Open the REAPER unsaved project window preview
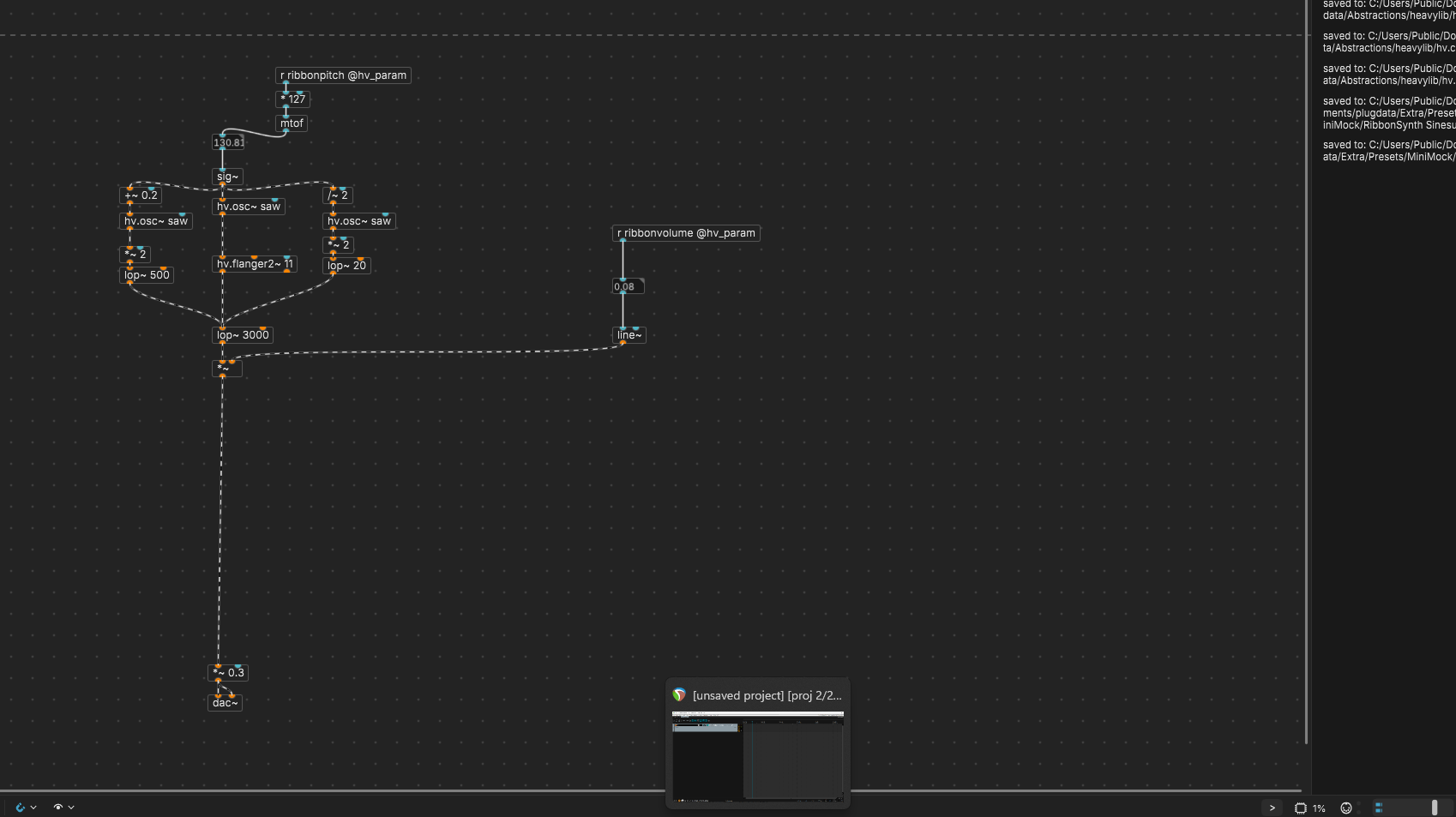The height and width of the screenshot is (817, 1456). pyautogui.click(x=757, y=755)
